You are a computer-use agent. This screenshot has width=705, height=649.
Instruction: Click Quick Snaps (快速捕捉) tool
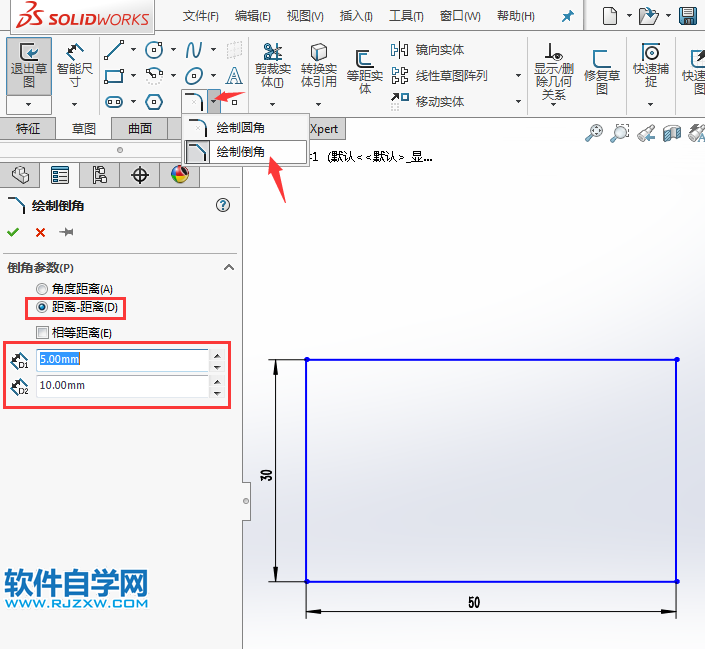[651, 65]
